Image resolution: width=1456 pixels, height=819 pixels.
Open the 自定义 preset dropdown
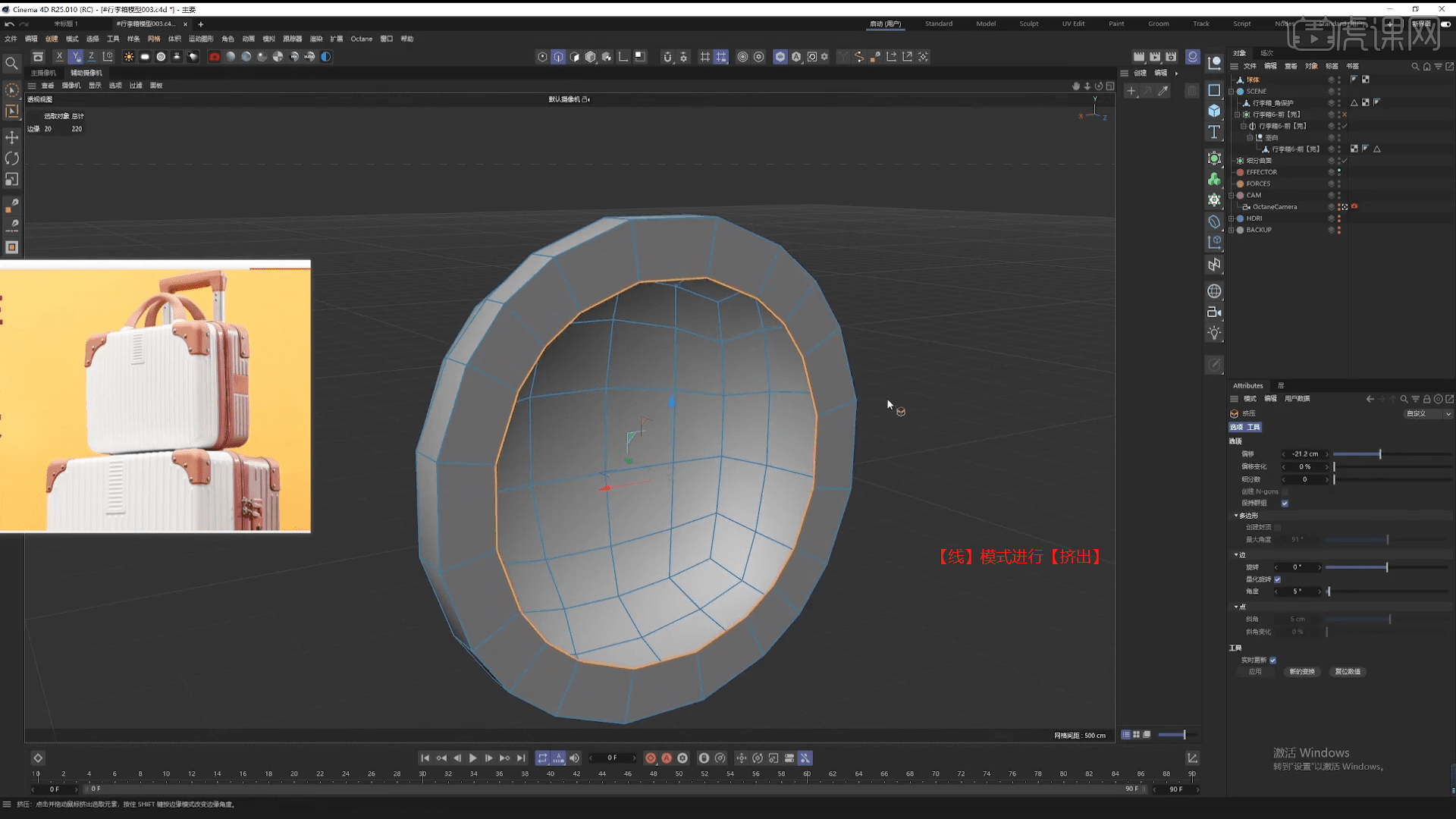click(x=1427, y=413)
